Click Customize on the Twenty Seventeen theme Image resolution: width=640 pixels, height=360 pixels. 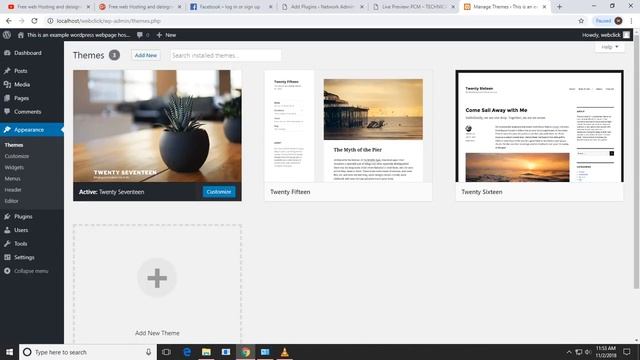(x=219, y=192)
